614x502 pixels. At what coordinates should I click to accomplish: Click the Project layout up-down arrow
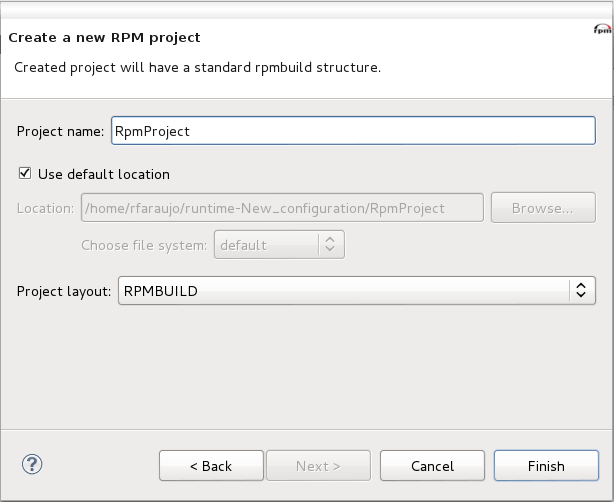pos(581,291)
